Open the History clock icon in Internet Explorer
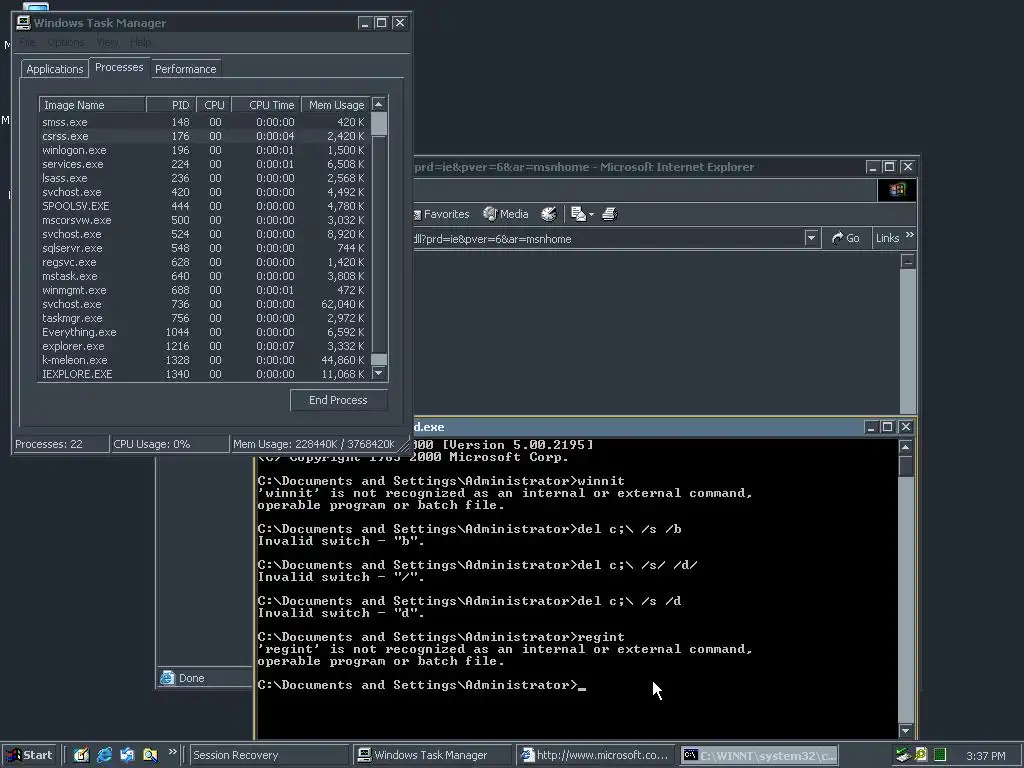 point(549,214)
